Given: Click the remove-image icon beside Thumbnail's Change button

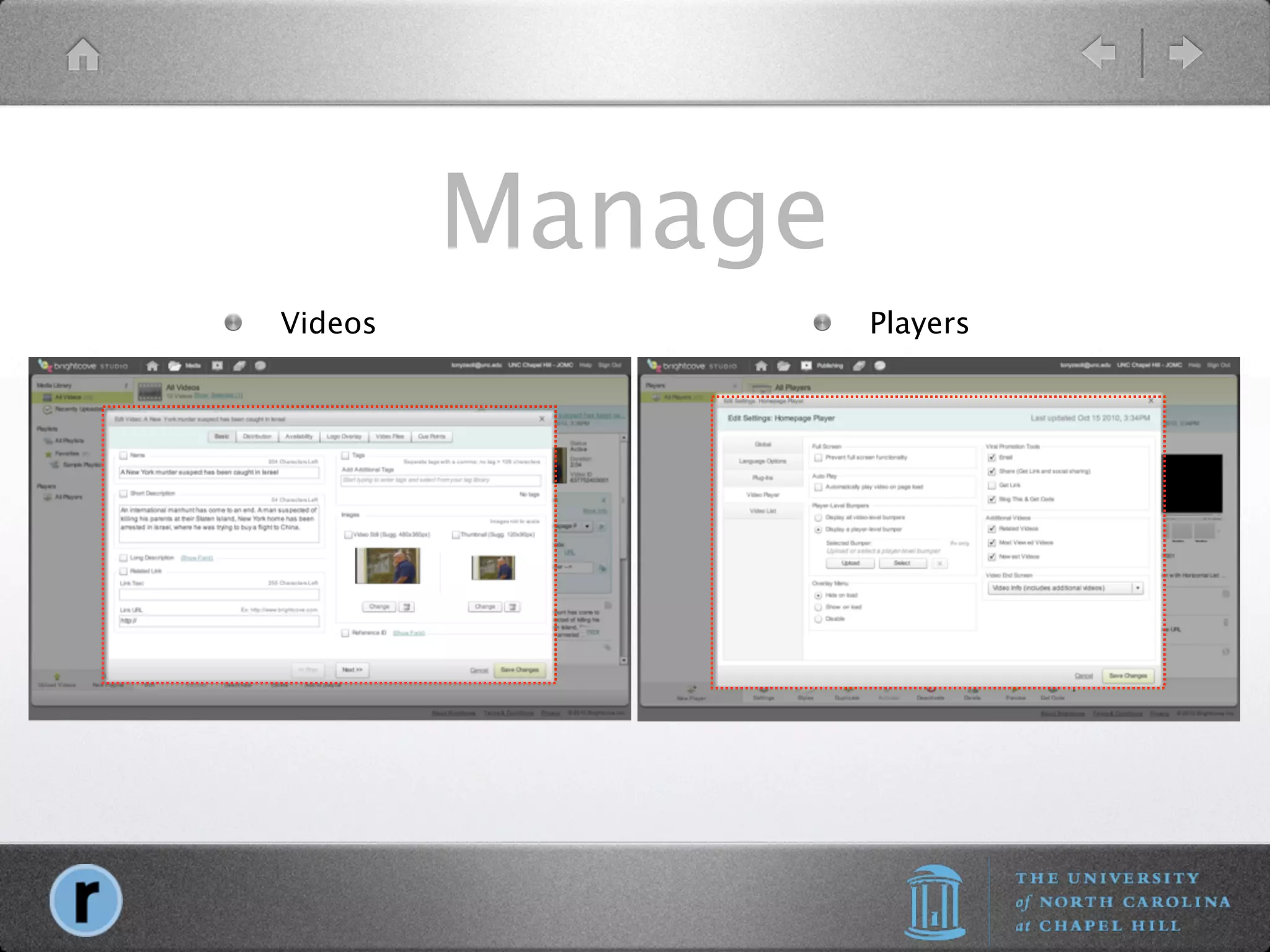Looking at the screenshot, I should pos(513,607).
